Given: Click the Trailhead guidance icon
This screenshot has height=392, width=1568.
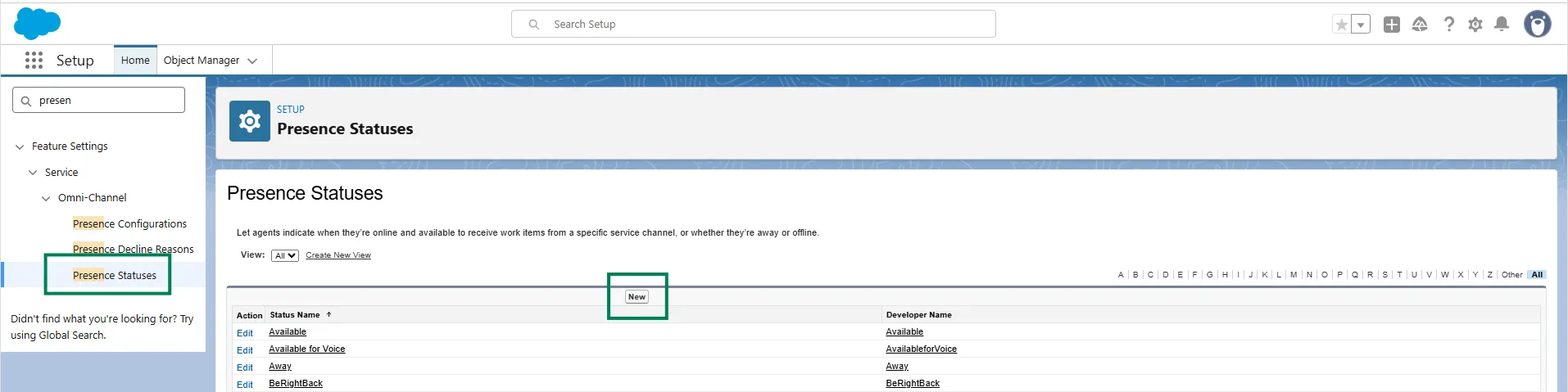Looking at the screenshot, I should [1420, 25].
